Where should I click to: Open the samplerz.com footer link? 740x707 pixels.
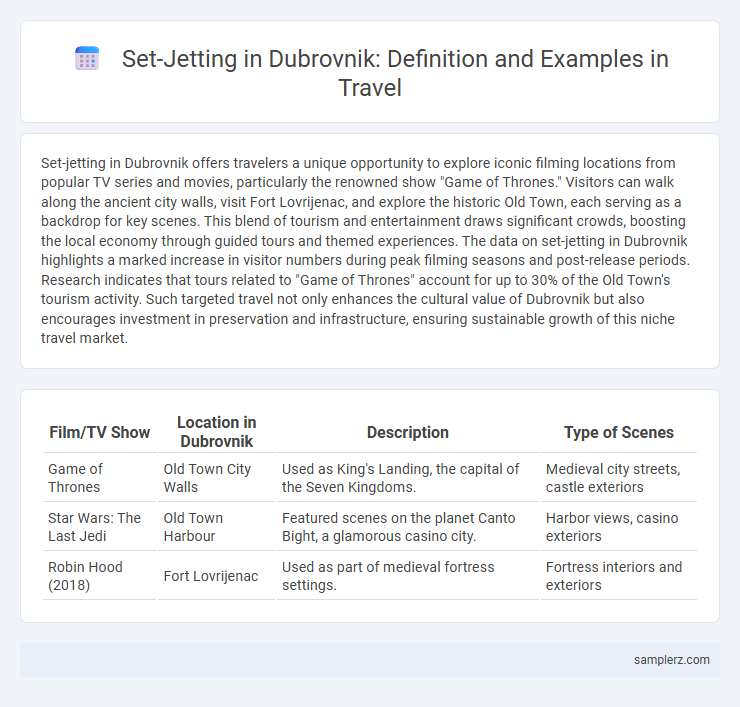tap(671, 660)
